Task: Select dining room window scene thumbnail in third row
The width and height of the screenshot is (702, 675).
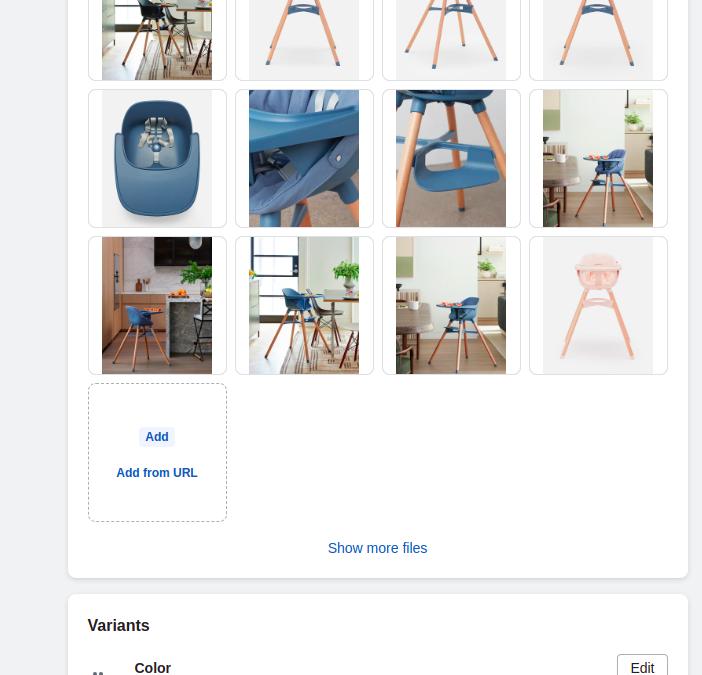Action: click(x=304, y=305)
